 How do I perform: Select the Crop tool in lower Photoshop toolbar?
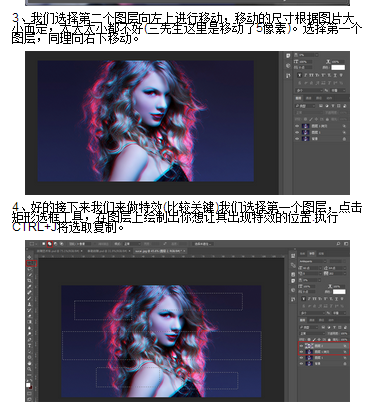point(29,281)
